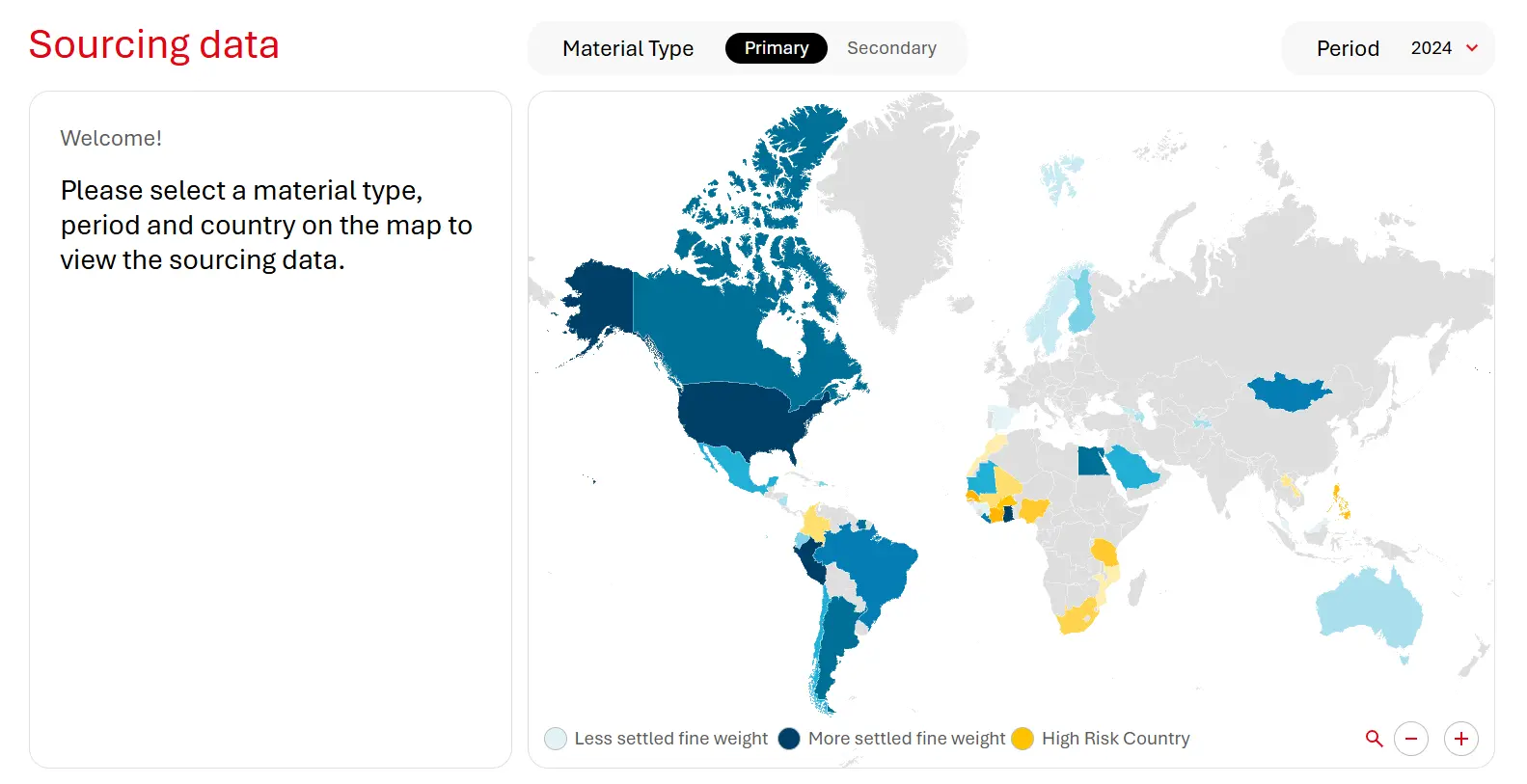Zoom out the map with minus button
Screen dimensions: 1527x784
[x=1410, y=739]
